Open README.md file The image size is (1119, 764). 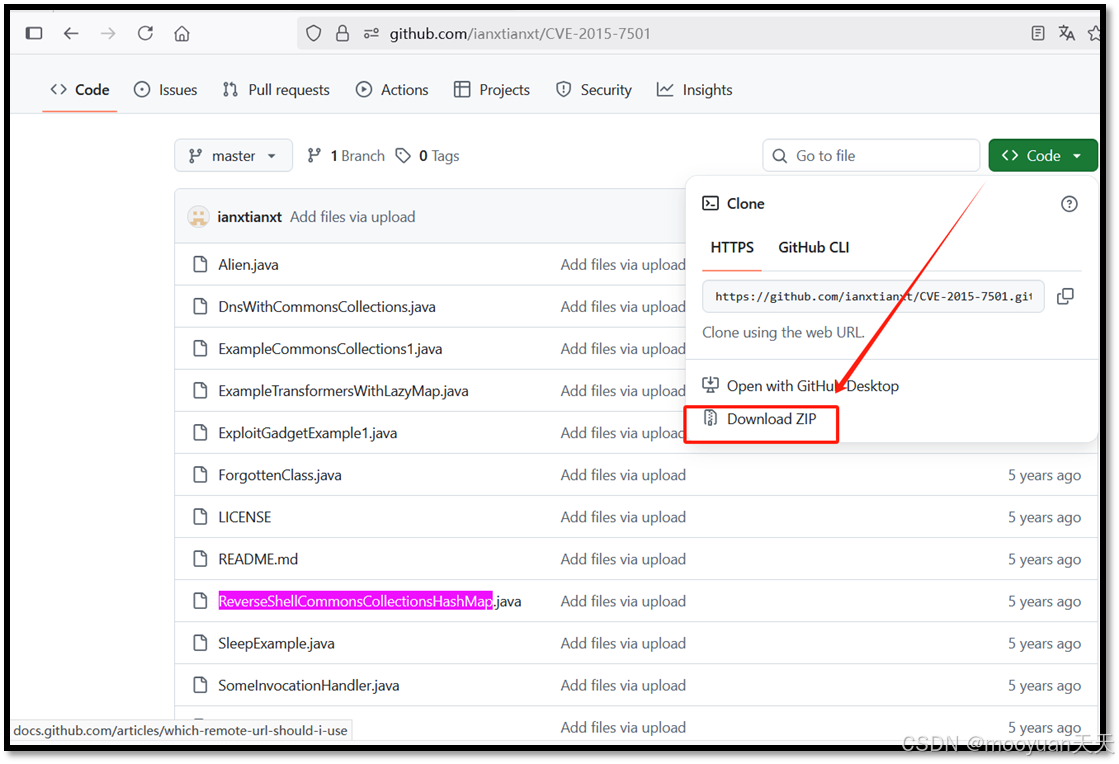[x=258, y=559]
